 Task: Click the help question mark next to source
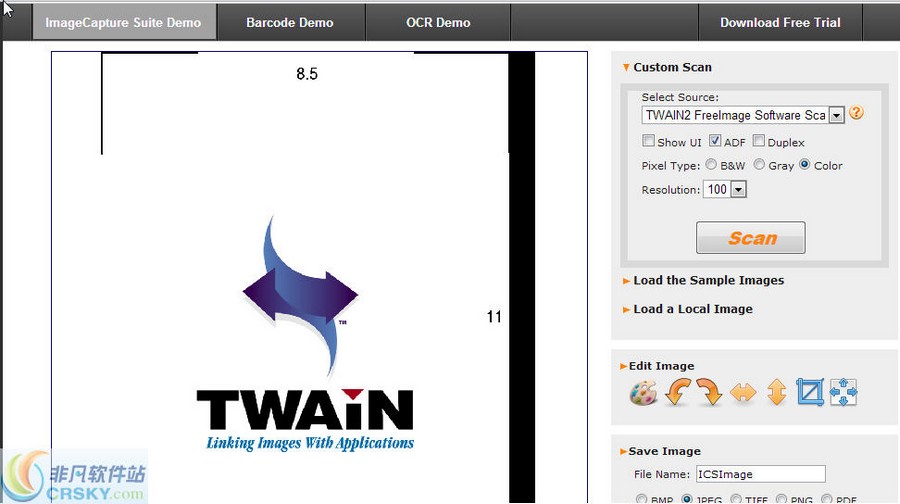856,113
